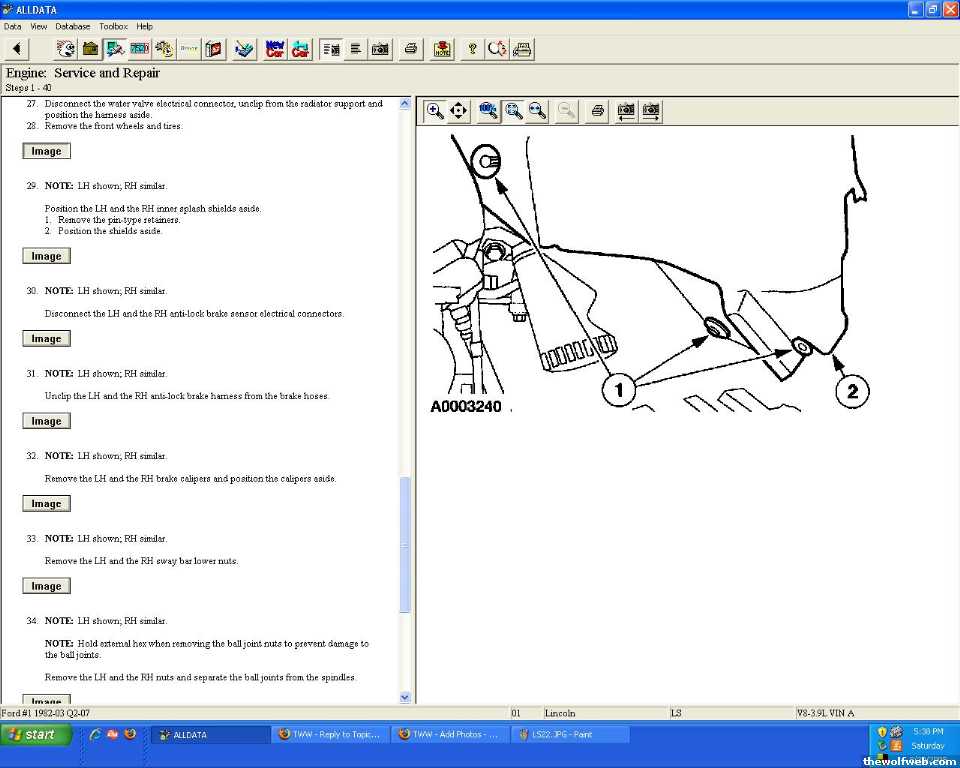960x768 pixels.
Task: Click Image button under step 33
Action: coord(46,586)
